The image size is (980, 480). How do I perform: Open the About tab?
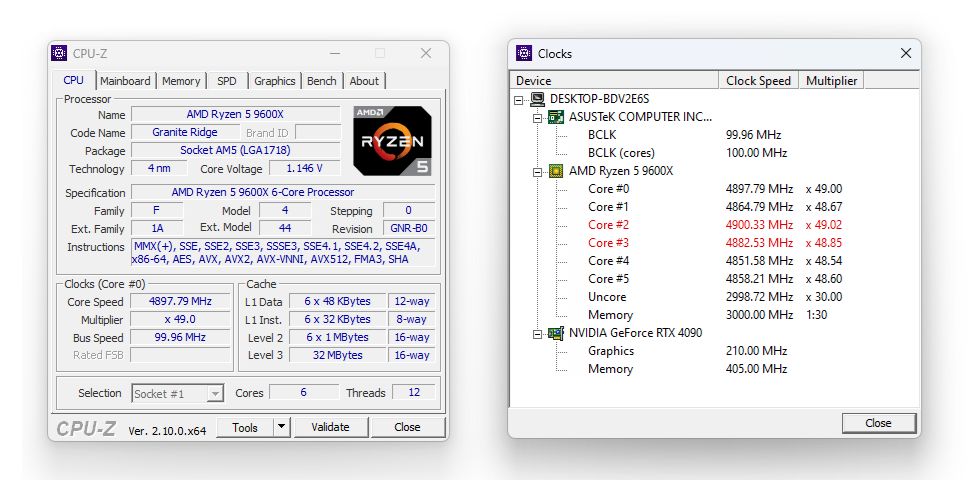click(364, 81)
